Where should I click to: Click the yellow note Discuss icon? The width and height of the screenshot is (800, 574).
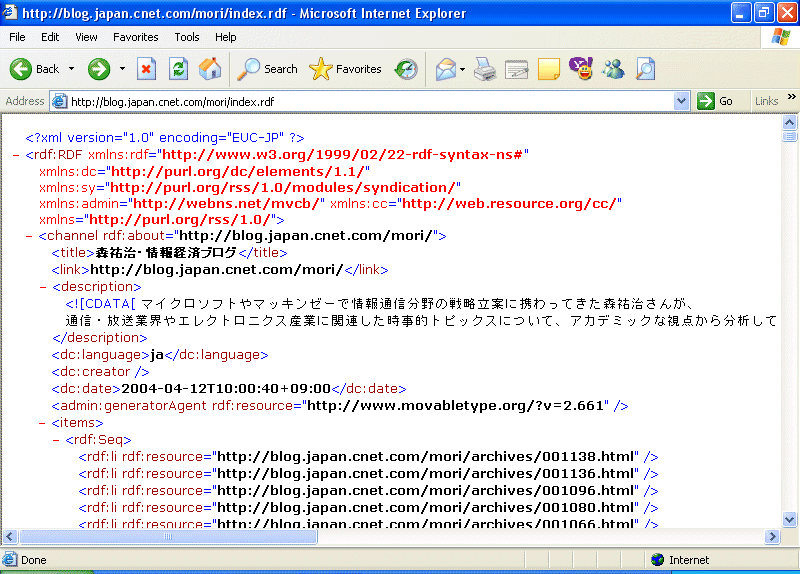(549, 69)
